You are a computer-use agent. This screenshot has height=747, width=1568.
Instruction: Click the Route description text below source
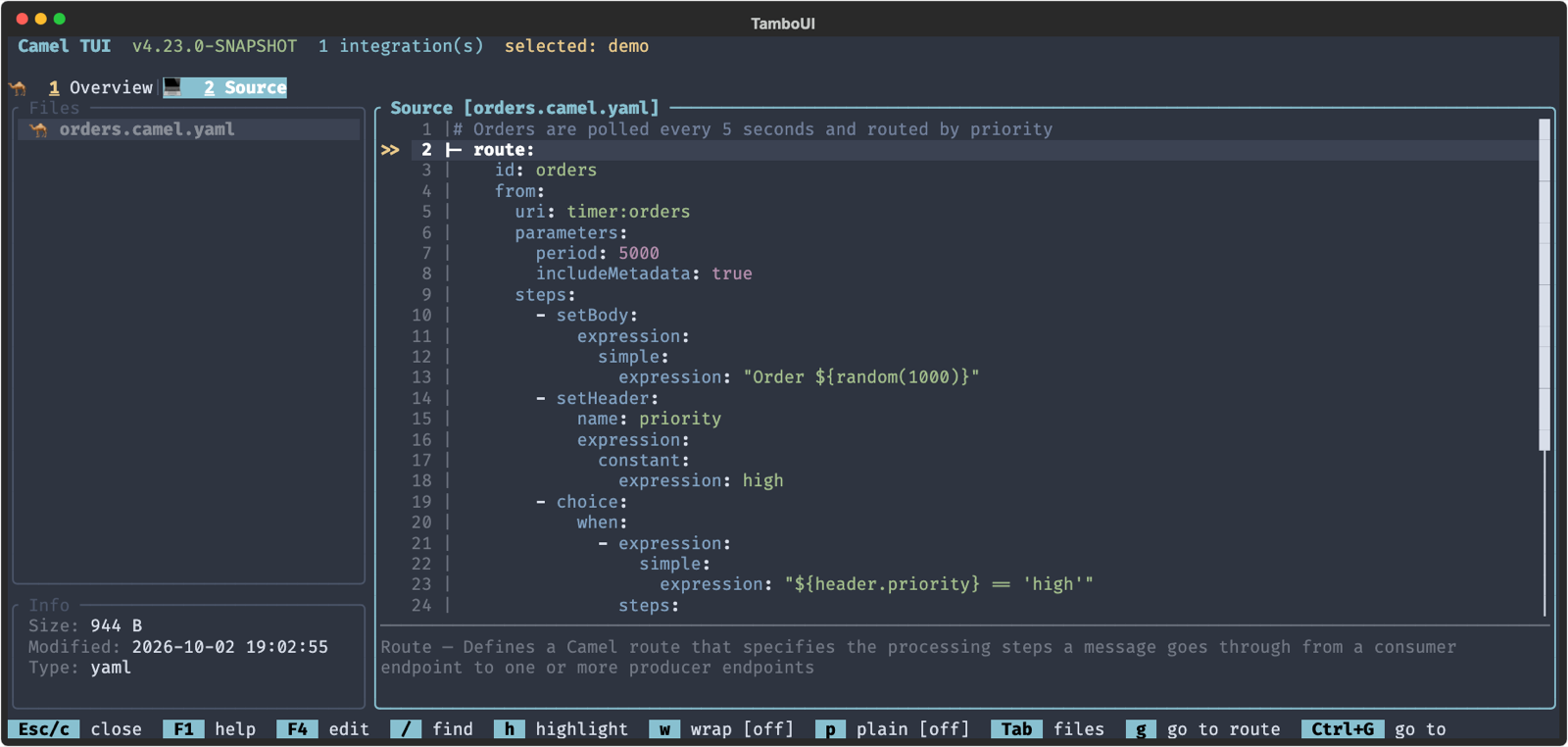(918, 657)
